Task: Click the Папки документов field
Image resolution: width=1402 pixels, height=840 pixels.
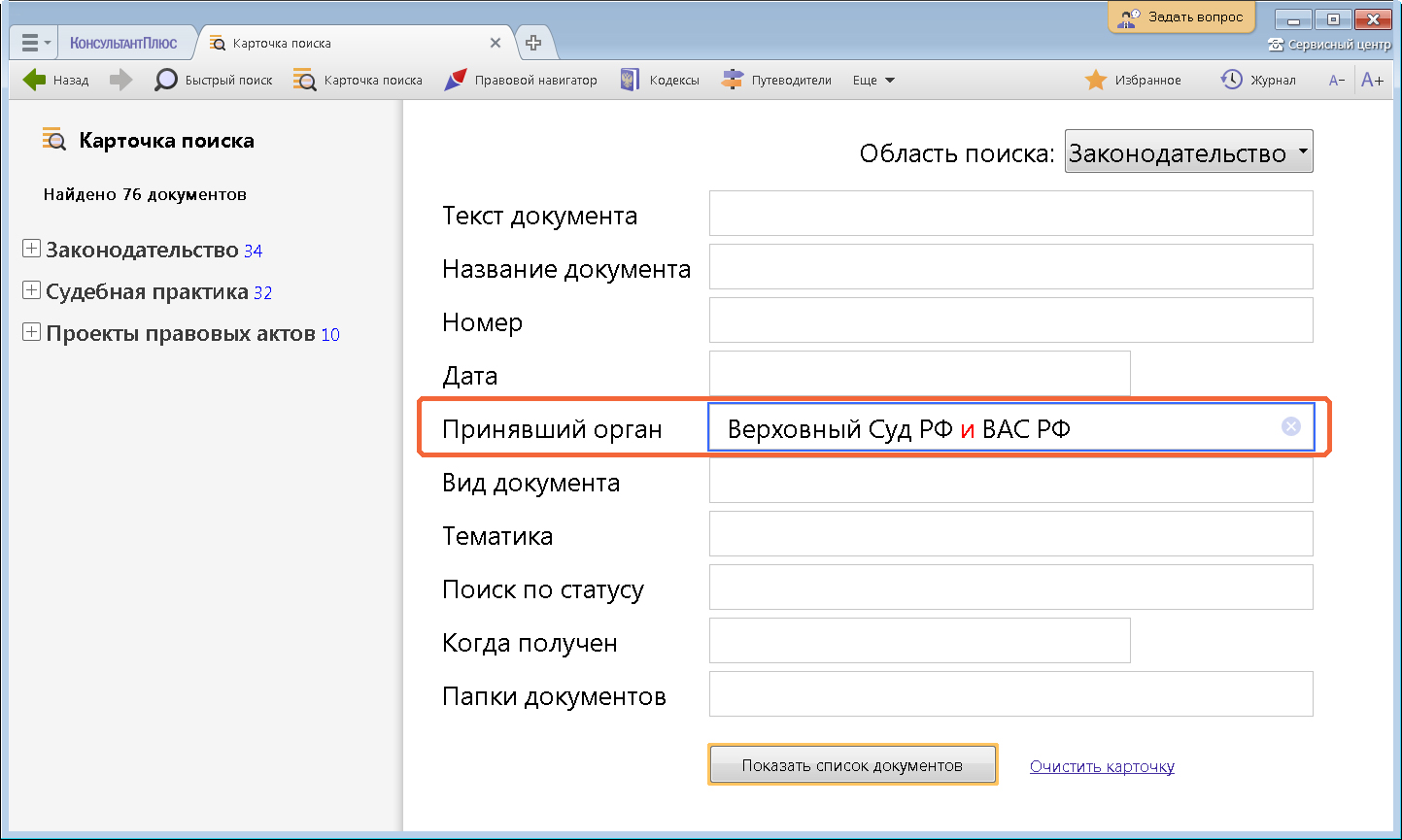Action: [1011, 693]
